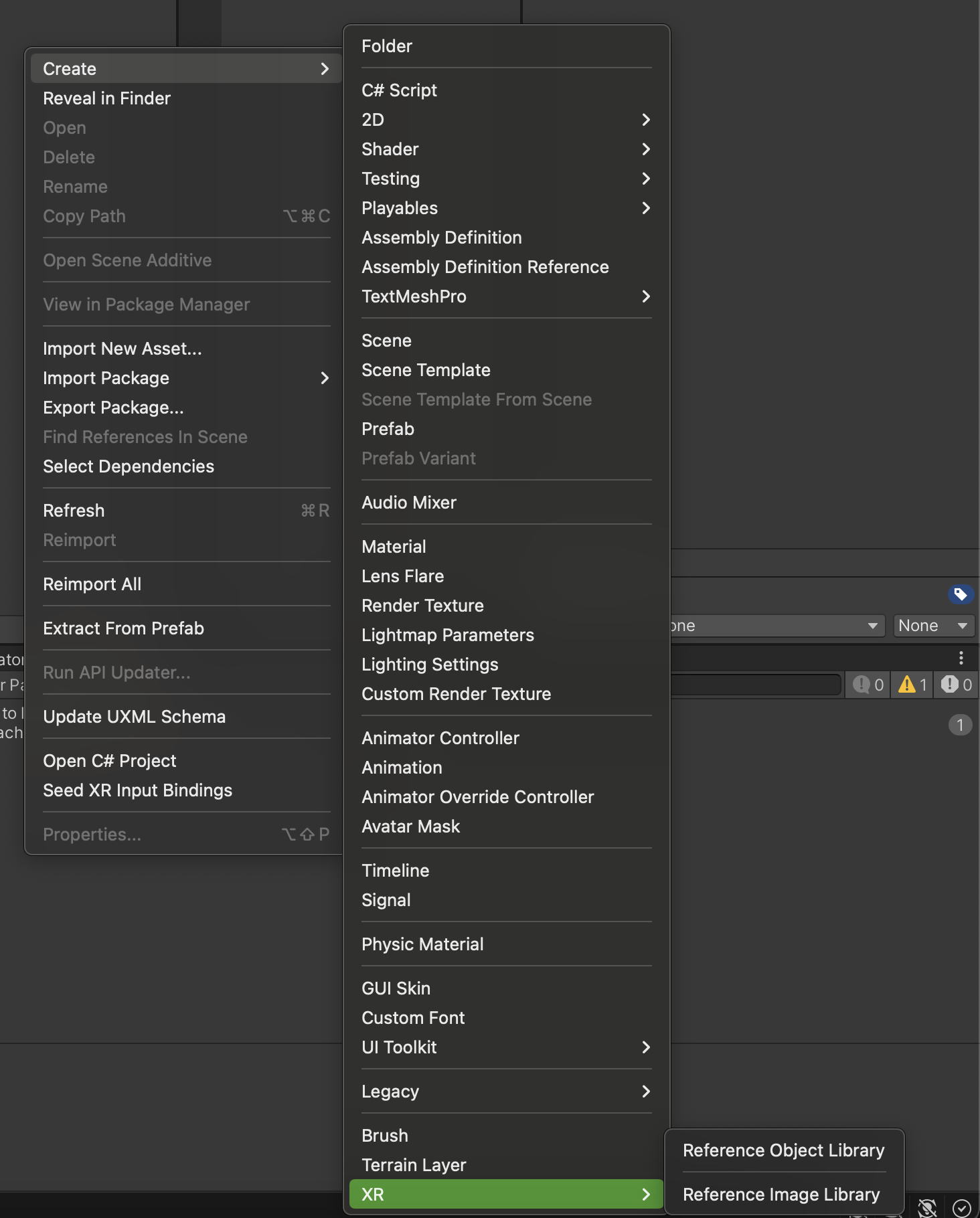This screenshot has width=980, height=1218.
Task: Choose Lens Flare
Action: point(506,576)
